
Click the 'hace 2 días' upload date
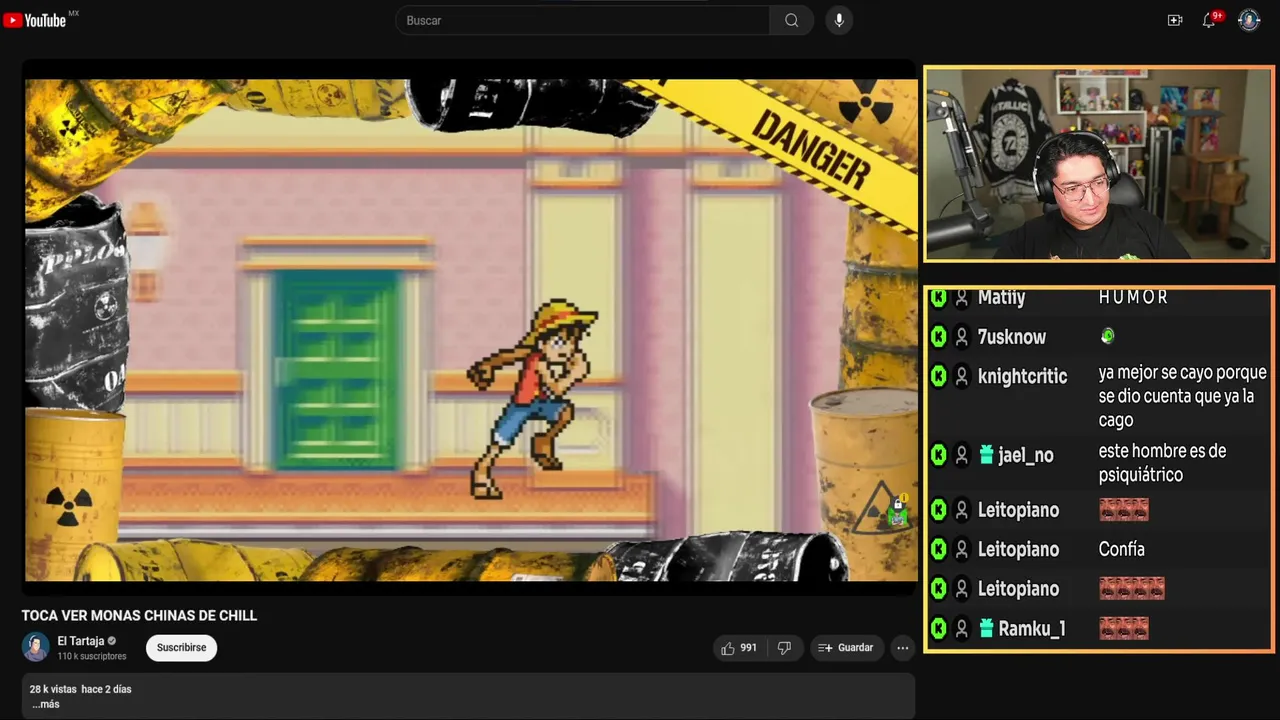tap(106, 689)
